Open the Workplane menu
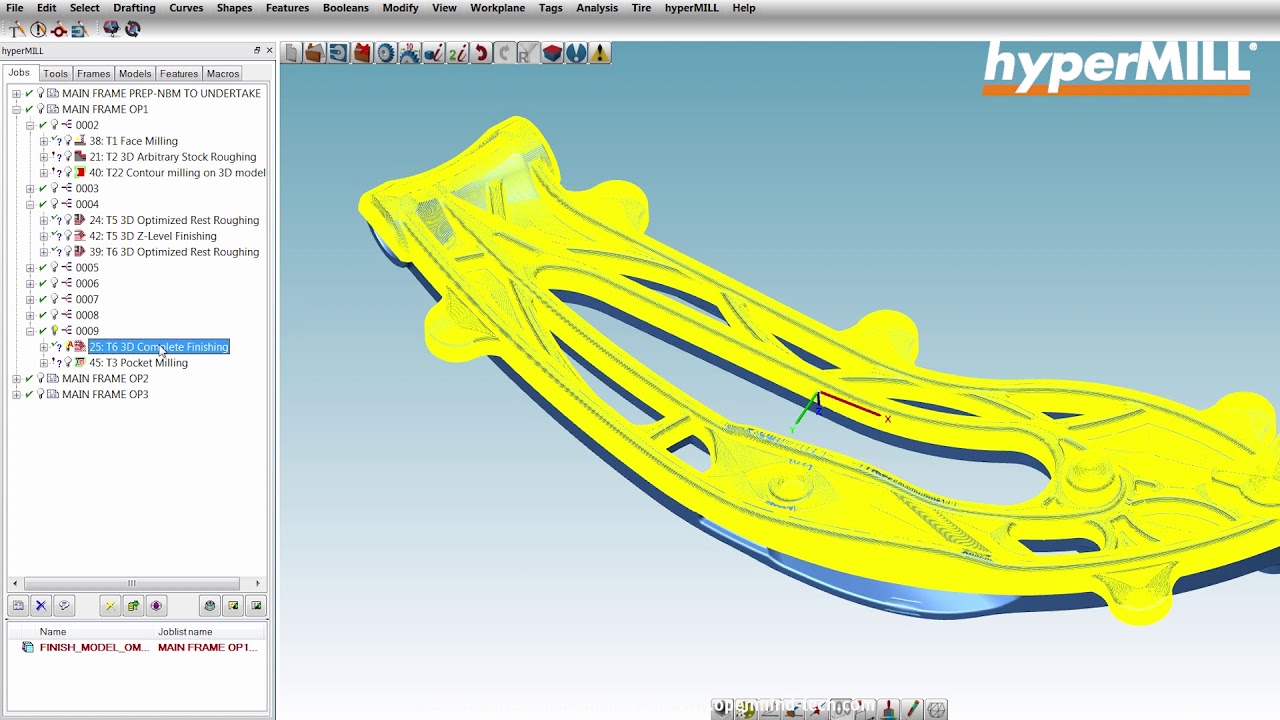The width and height of the screenshot is (1280, 720). point(498,8)
